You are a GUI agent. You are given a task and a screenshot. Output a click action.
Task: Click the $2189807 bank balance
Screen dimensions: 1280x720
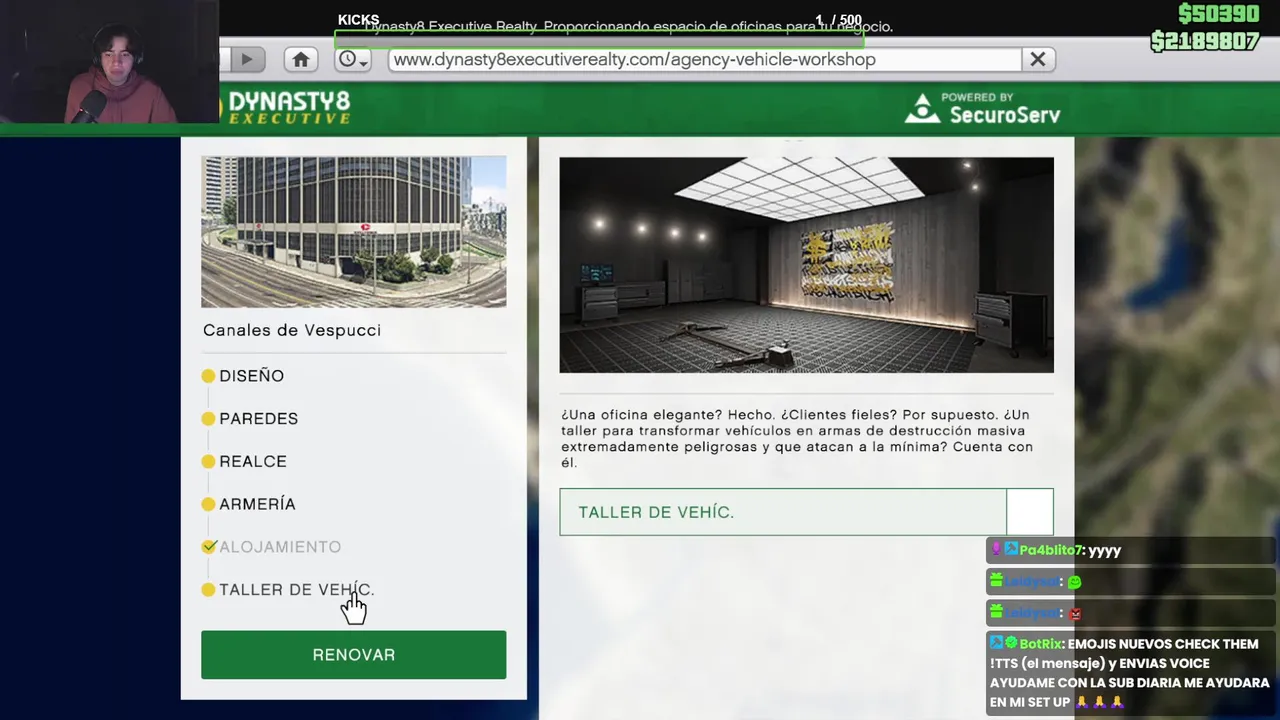(1205, 41)
